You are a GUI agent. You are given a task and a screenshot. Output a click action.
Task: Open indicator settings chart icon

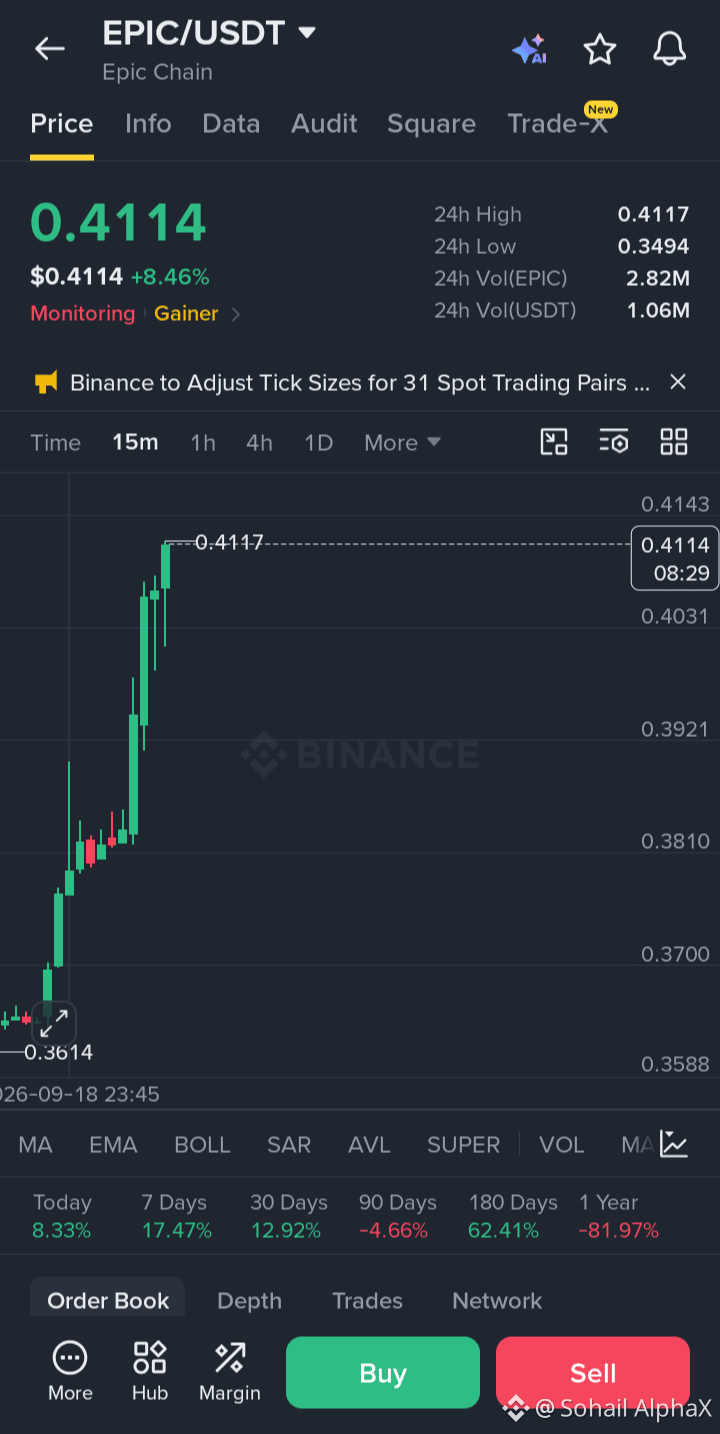click(674, 1144)
